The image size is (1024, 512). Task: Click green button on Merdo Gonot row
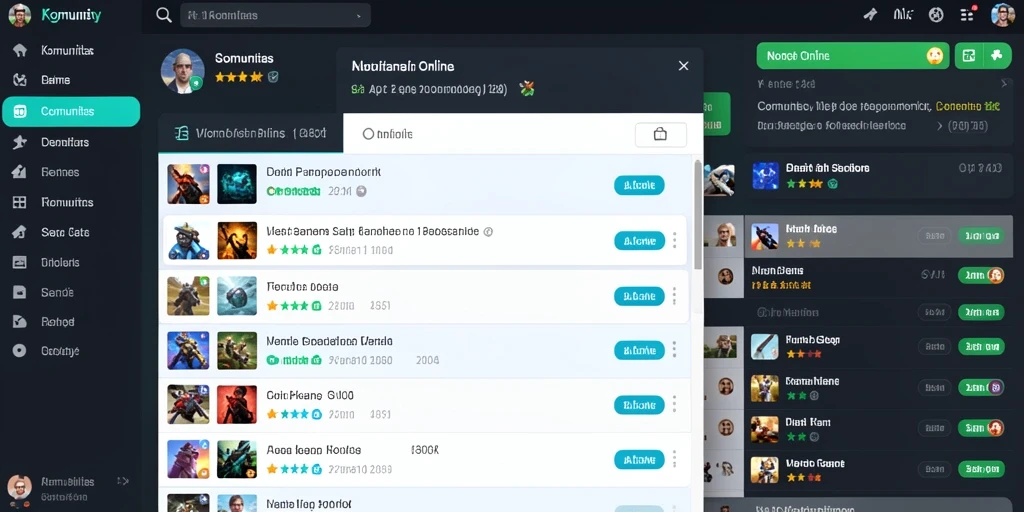click(x=980, y=469)
